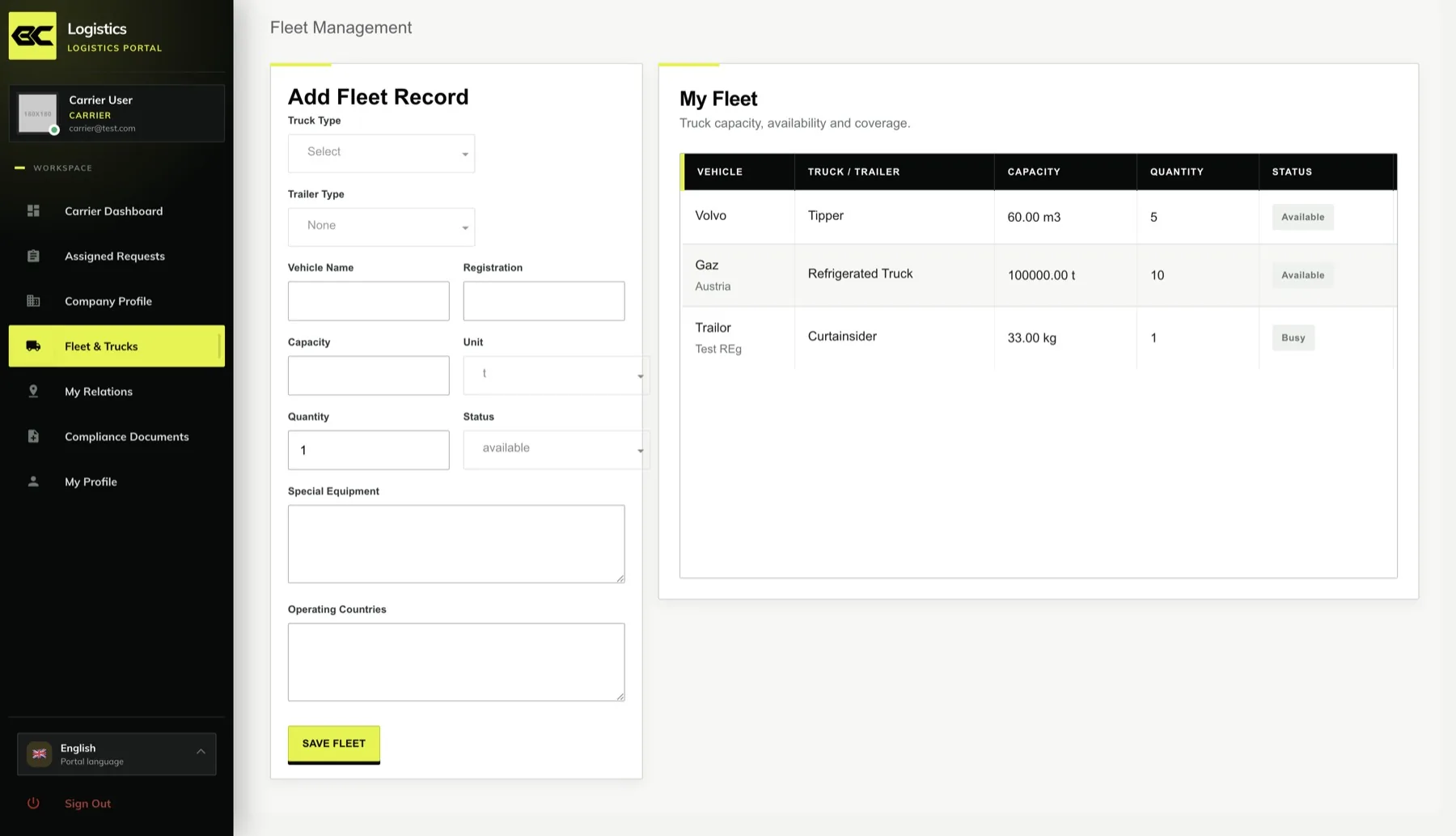Focus the Quantity input field
This screenshot has width=1456, height=836.
pos(368,450)
